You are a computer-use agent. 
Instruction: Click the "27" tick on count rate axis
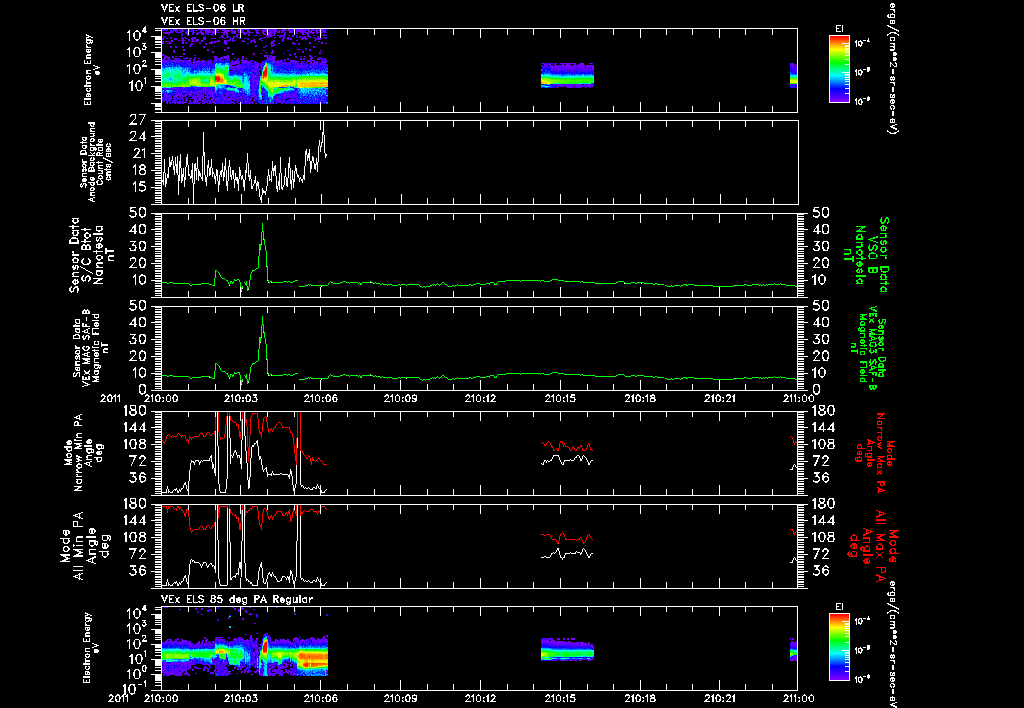pyautogui.click(x=137, y=120)
